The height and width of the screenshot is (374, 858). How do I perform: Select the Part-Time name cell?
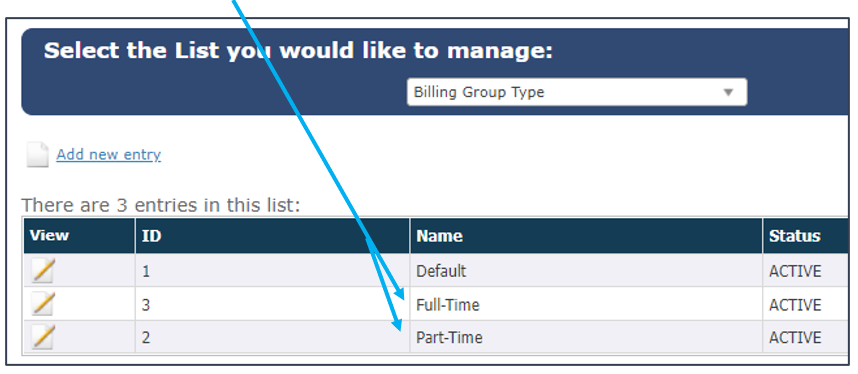coord(586,337)
